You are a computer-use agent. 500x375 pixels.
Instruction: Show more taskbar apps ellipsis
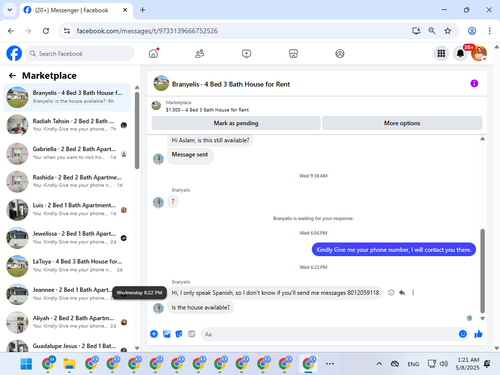[x=330, y=364]
